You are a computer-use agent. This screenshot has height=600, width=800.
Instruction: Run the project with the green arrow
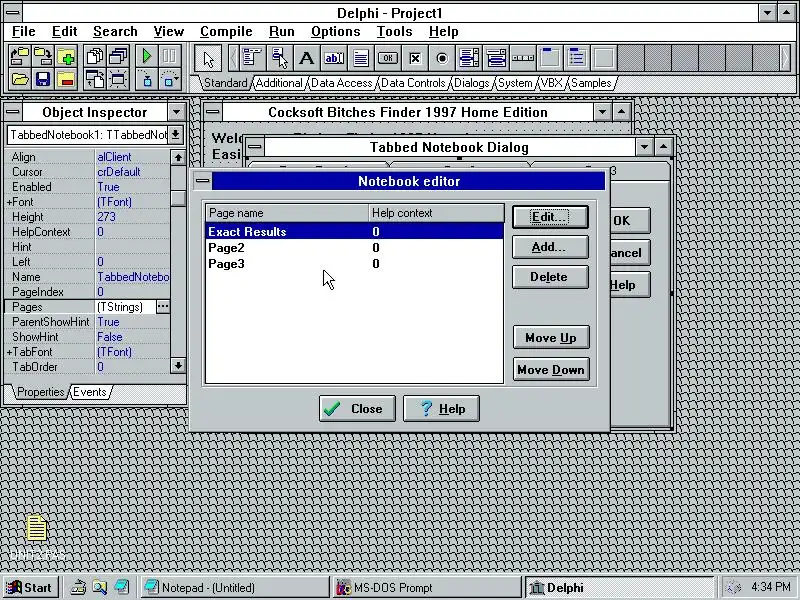[147, 56]
